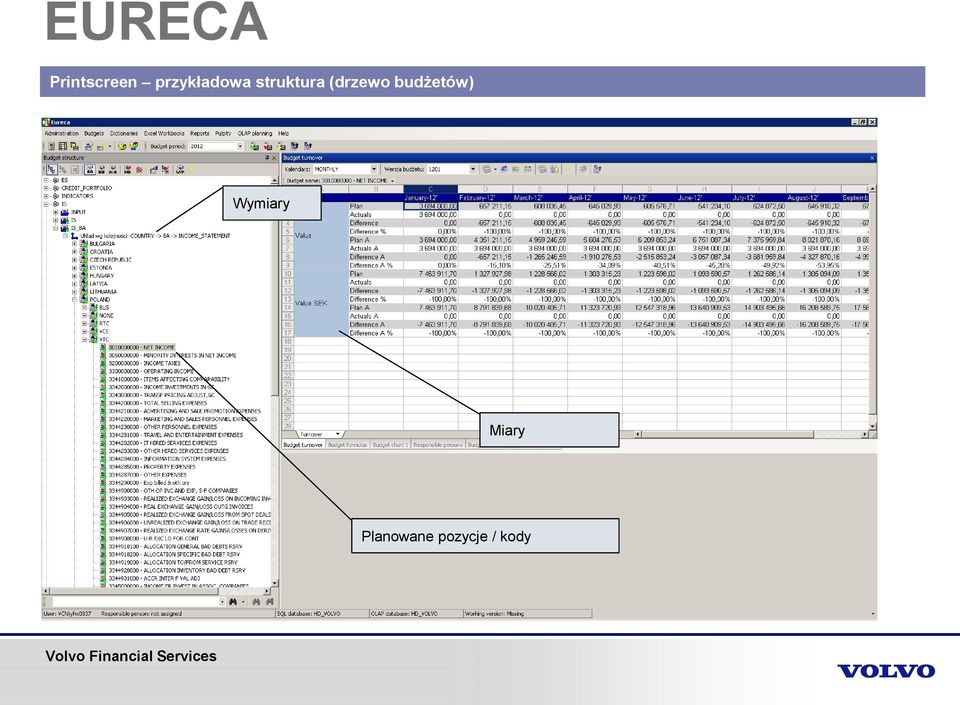Click the blue arrow icon in Budget turnover toolbar

click(504, 169)
